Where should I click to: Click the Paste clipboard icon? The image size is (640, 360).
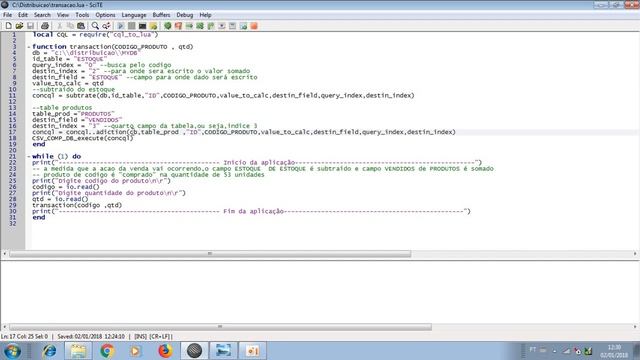tap(81, 26)
